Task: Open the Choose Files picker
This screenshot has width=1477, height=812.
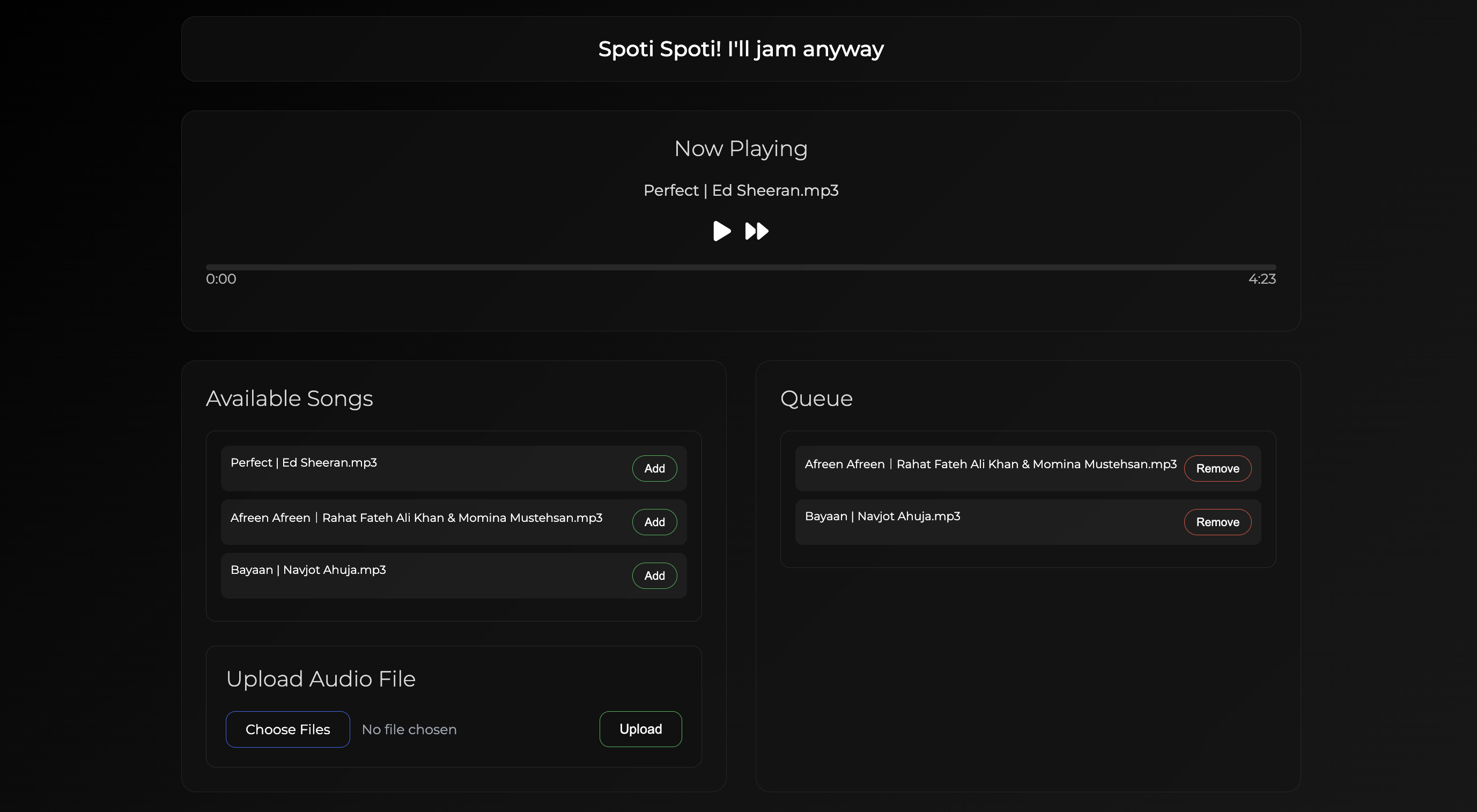Action: [x=287, y=729]
